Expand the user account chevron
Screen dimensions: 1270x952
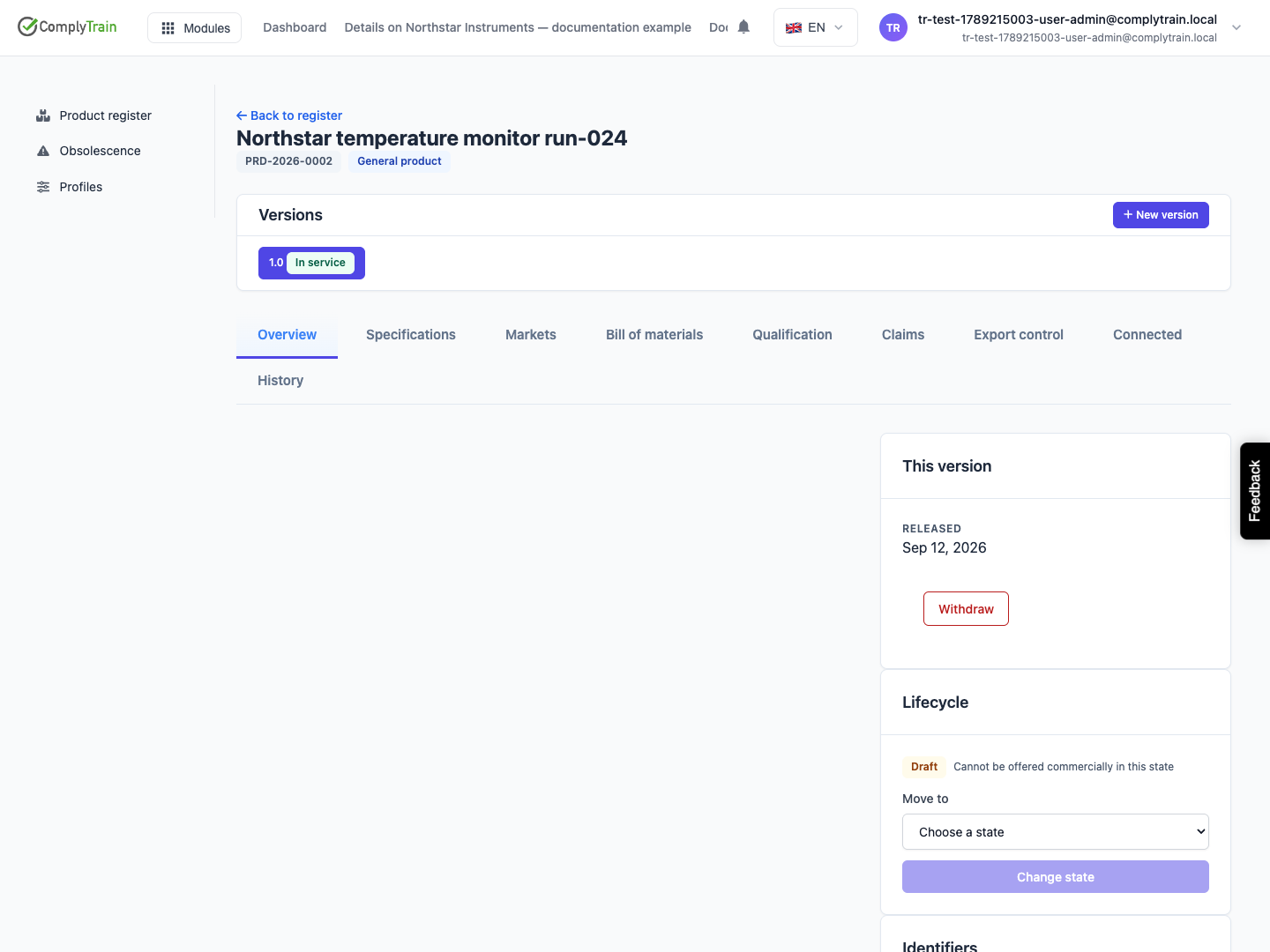click(1236, 27)
